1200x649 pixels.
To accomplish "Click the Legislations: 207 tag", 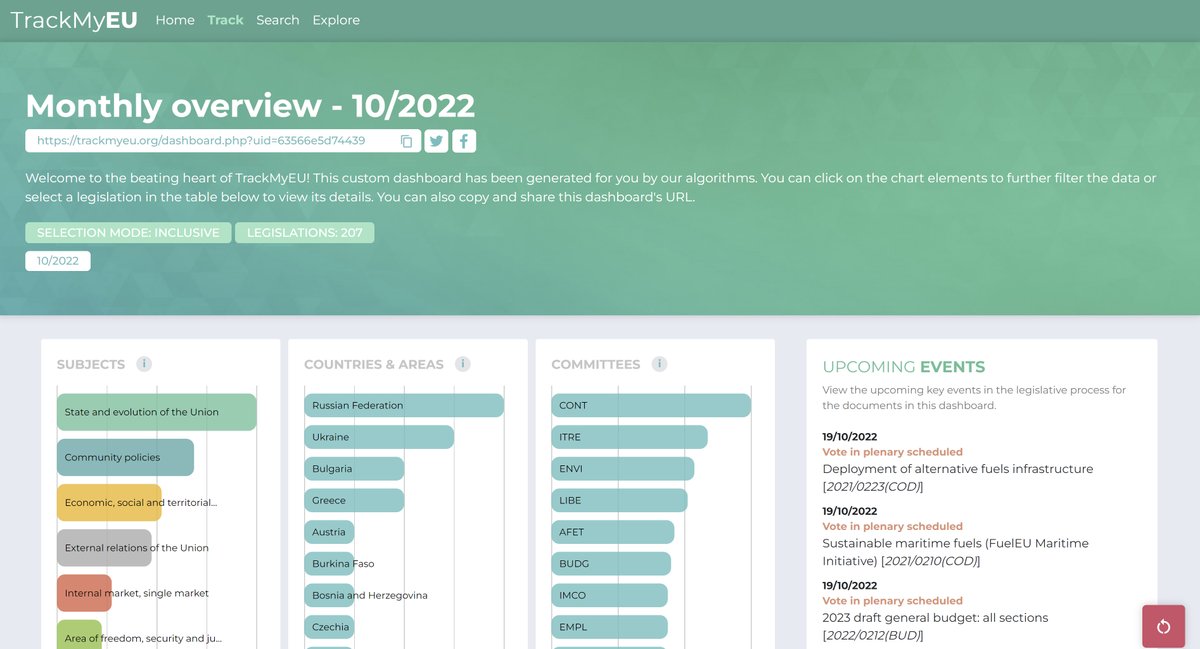I will pos(305,233).
